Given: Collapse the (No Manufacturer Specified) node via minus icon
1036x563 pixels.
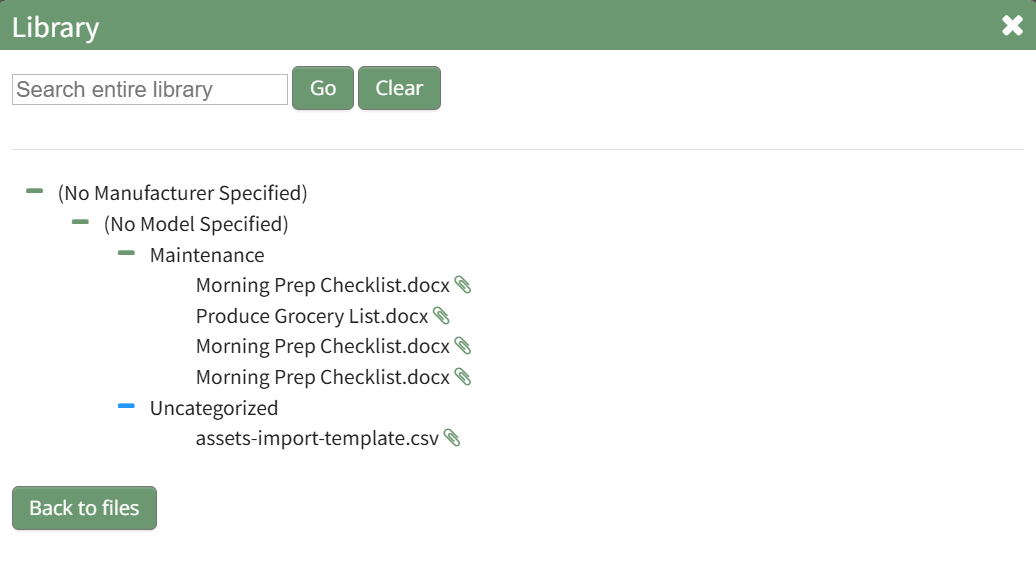Looking at the screenshot, I should 35,190.
